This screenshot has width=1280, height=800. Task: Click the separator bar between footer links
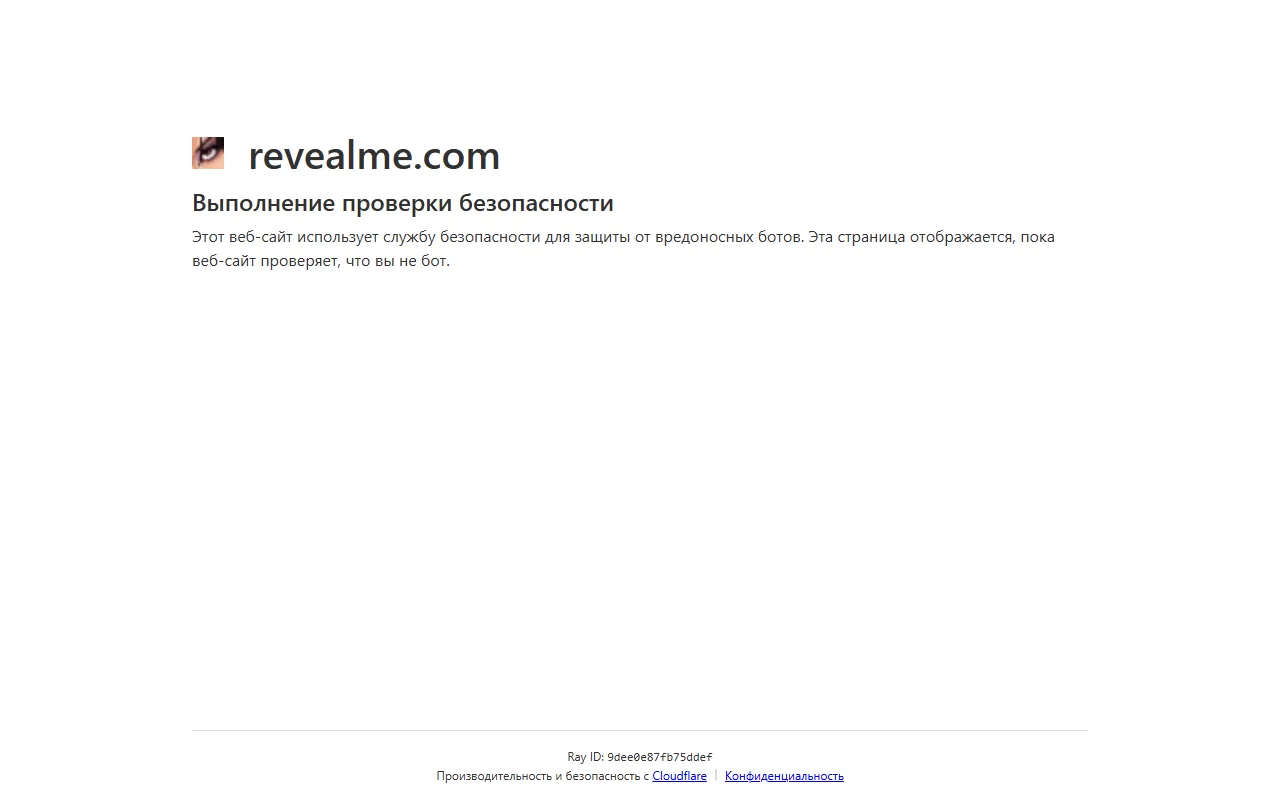pos(714,775)
